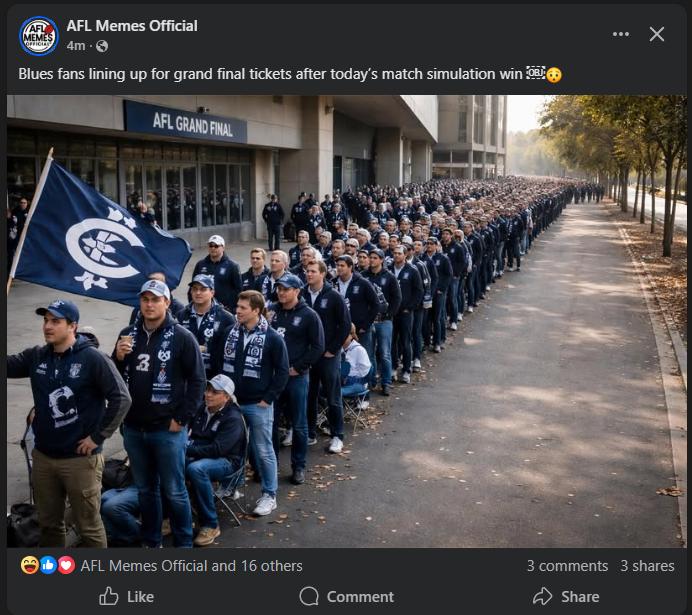
Task: Click the Comment button
Action: pos(346,596)
